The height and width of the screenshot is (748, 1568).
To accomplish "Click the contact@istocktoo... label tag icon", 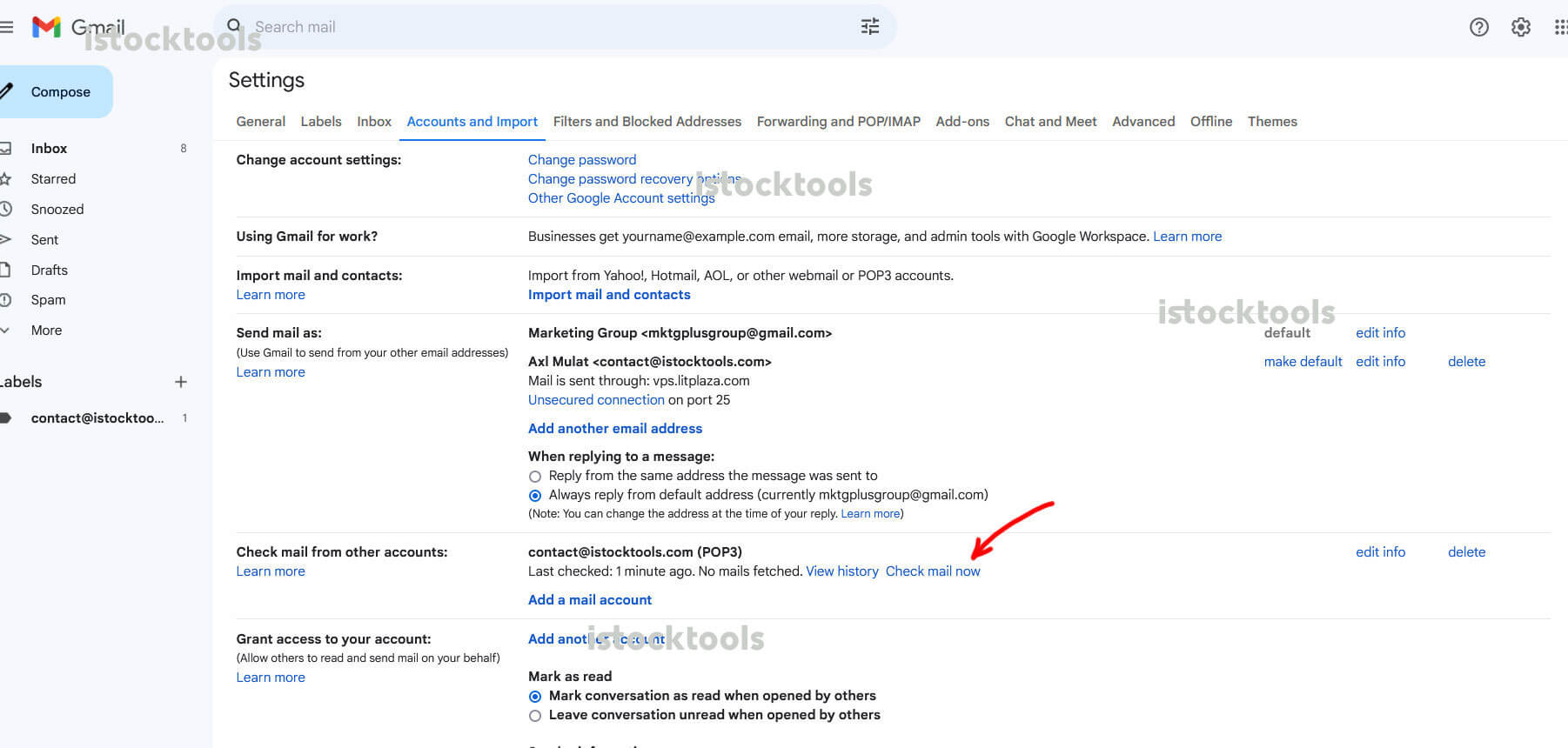I will point(5,417).
